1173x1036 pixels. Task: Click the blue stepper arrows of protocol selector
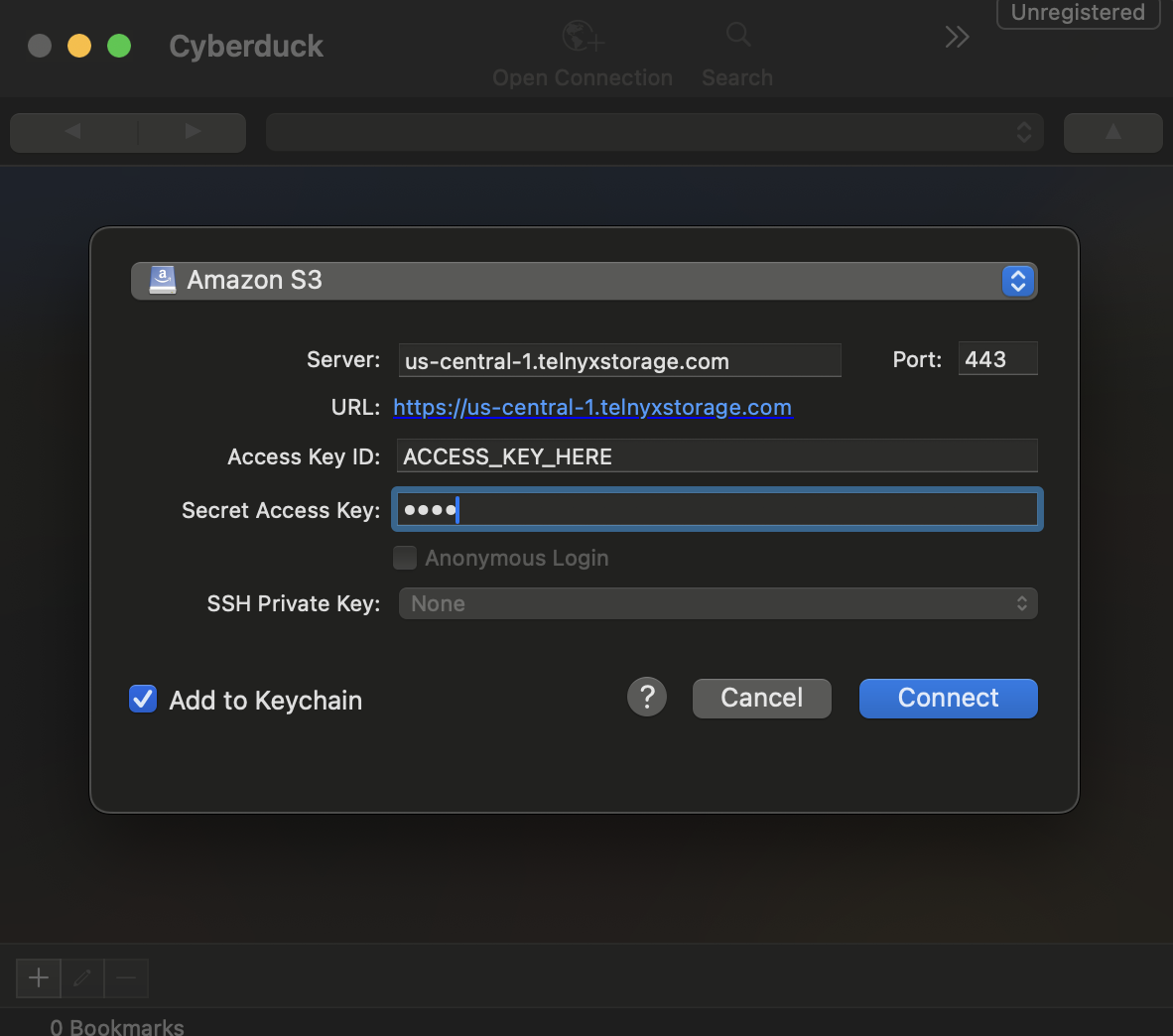pyautogui.click(x=1017, y=281)
